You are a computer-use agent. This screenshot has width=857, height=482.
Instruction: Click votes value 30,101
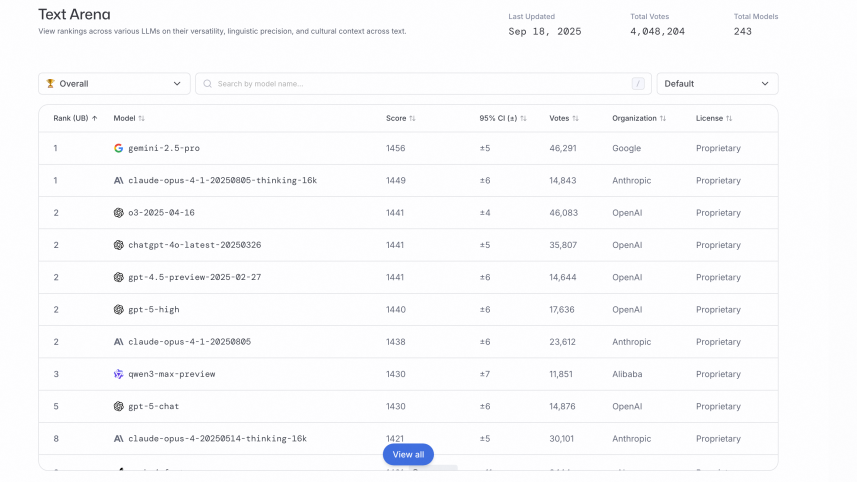(x=561, y=438)
